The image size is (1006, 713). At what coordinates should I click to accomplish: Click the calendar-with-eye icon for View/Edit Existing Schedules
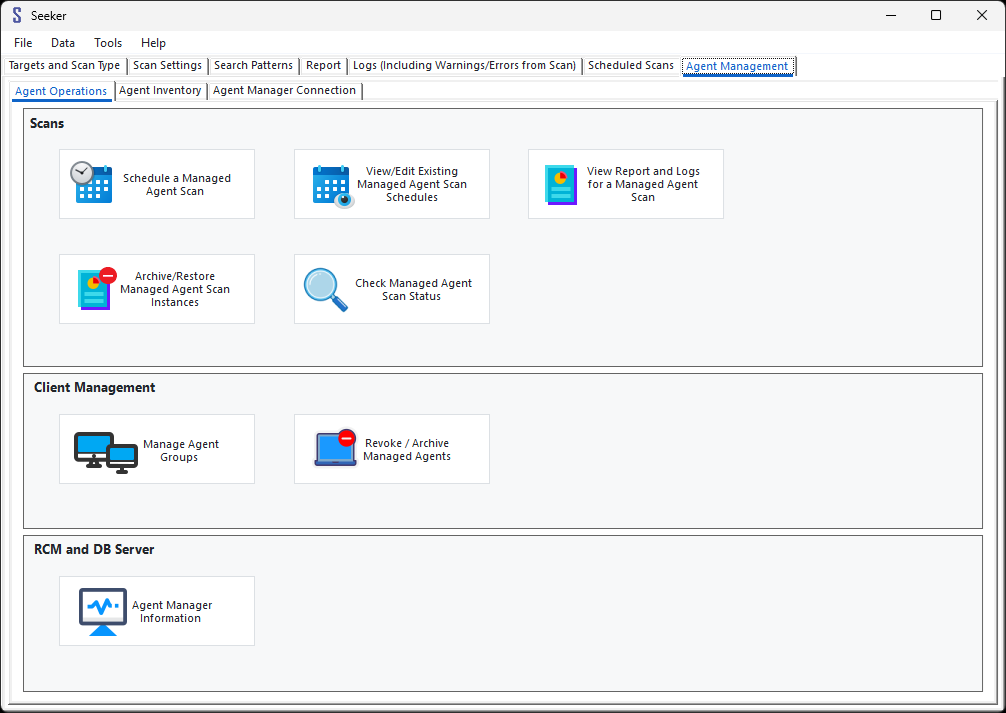tap(333, 187)
